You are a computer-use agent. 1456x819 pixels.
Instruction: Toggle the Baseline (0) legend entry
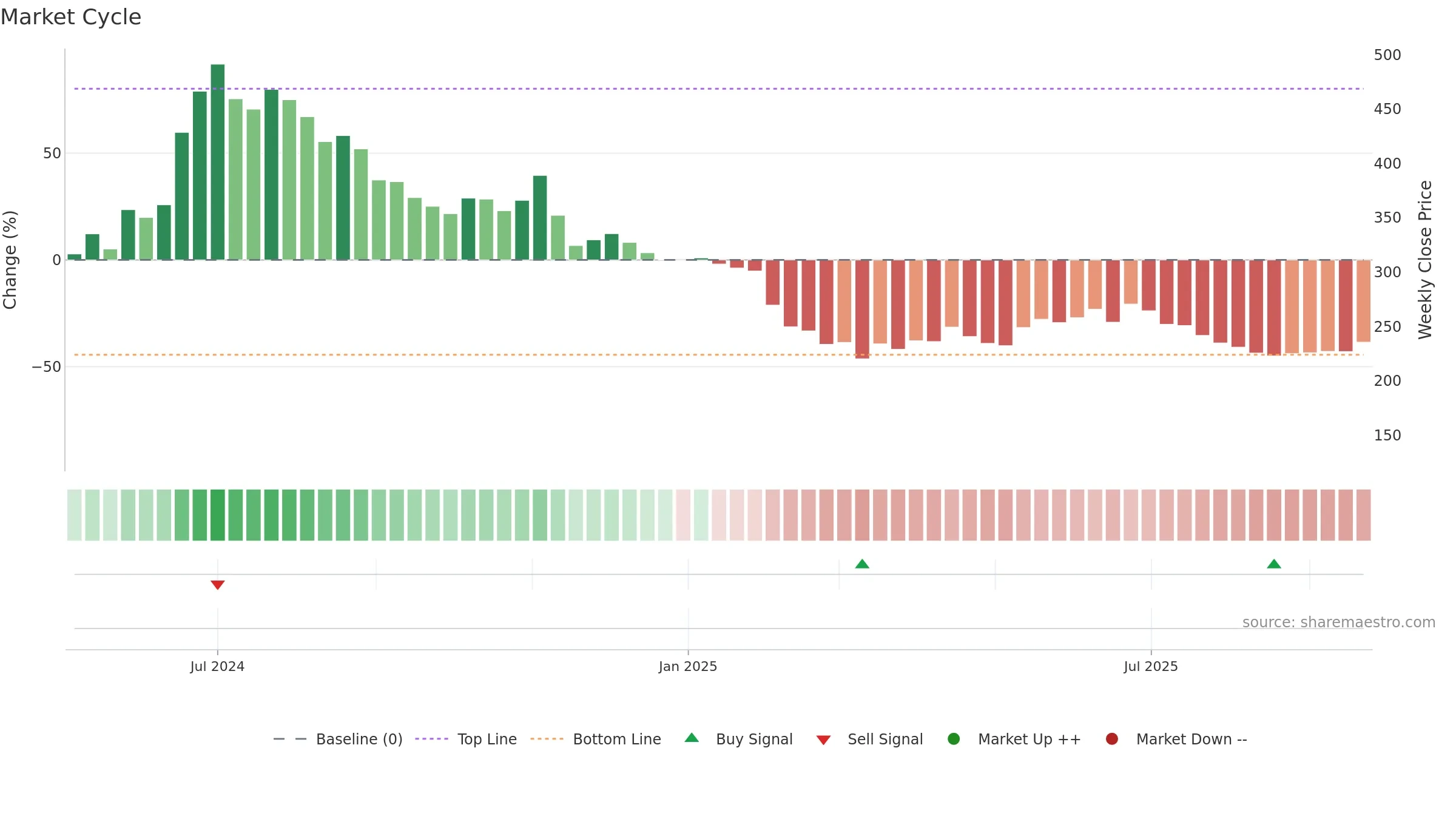point(338,739)
